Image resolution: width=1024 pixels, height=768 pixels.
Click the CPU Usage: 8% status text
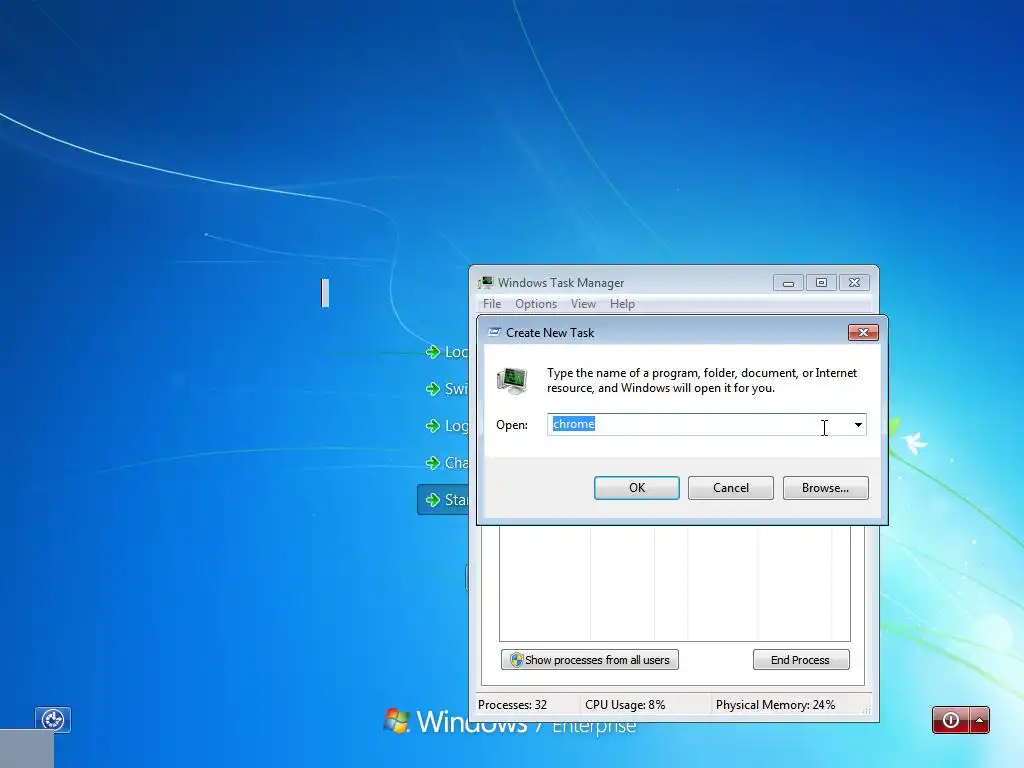pyautogui.click(x=625, y=705)
